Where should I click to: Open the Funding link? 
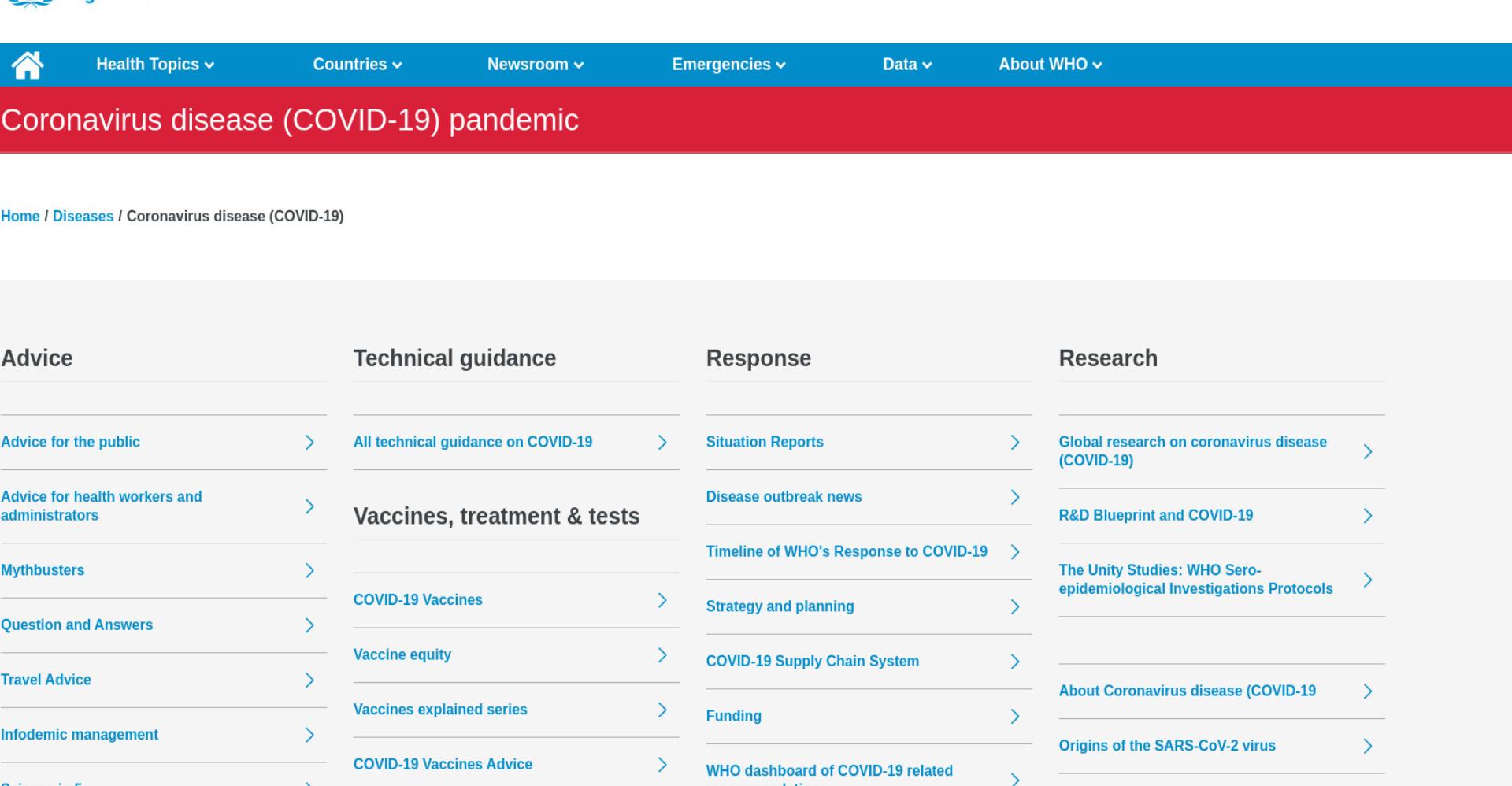tap(734, 716)
